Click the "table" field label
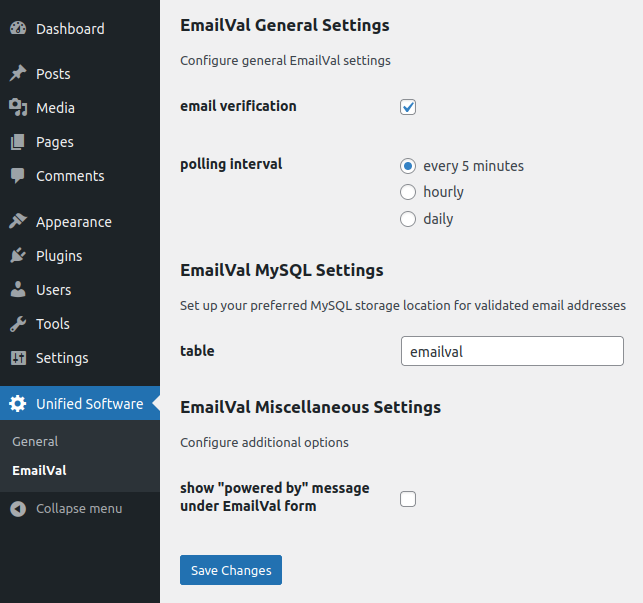 pos(197,351)
